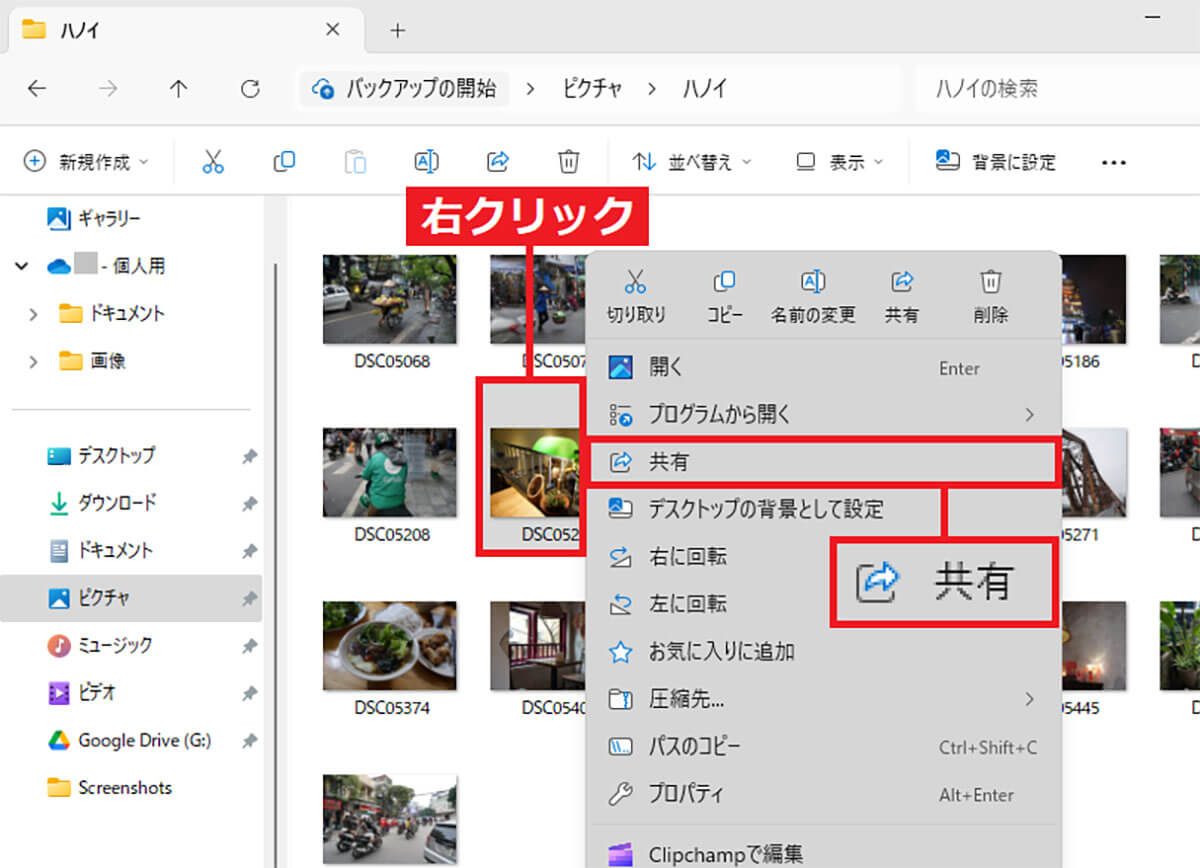Select ピクチャ in the sidebar

(x=131, y=598)
